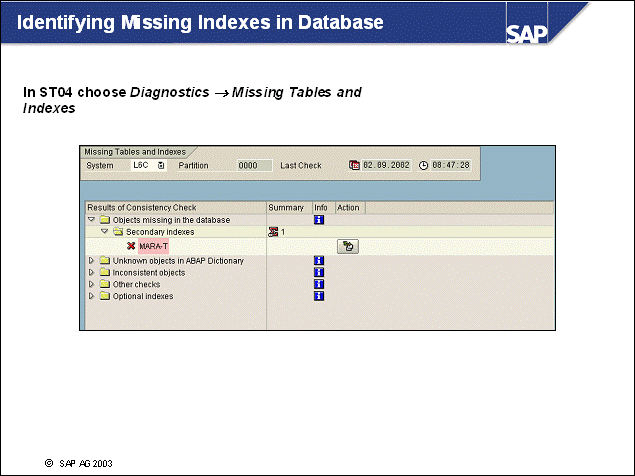The image size is (635, 476).
Task: Click info icon for Unknown objects in ABAP Dictionary
Action: pyautogui.click(x=319, y=260)
